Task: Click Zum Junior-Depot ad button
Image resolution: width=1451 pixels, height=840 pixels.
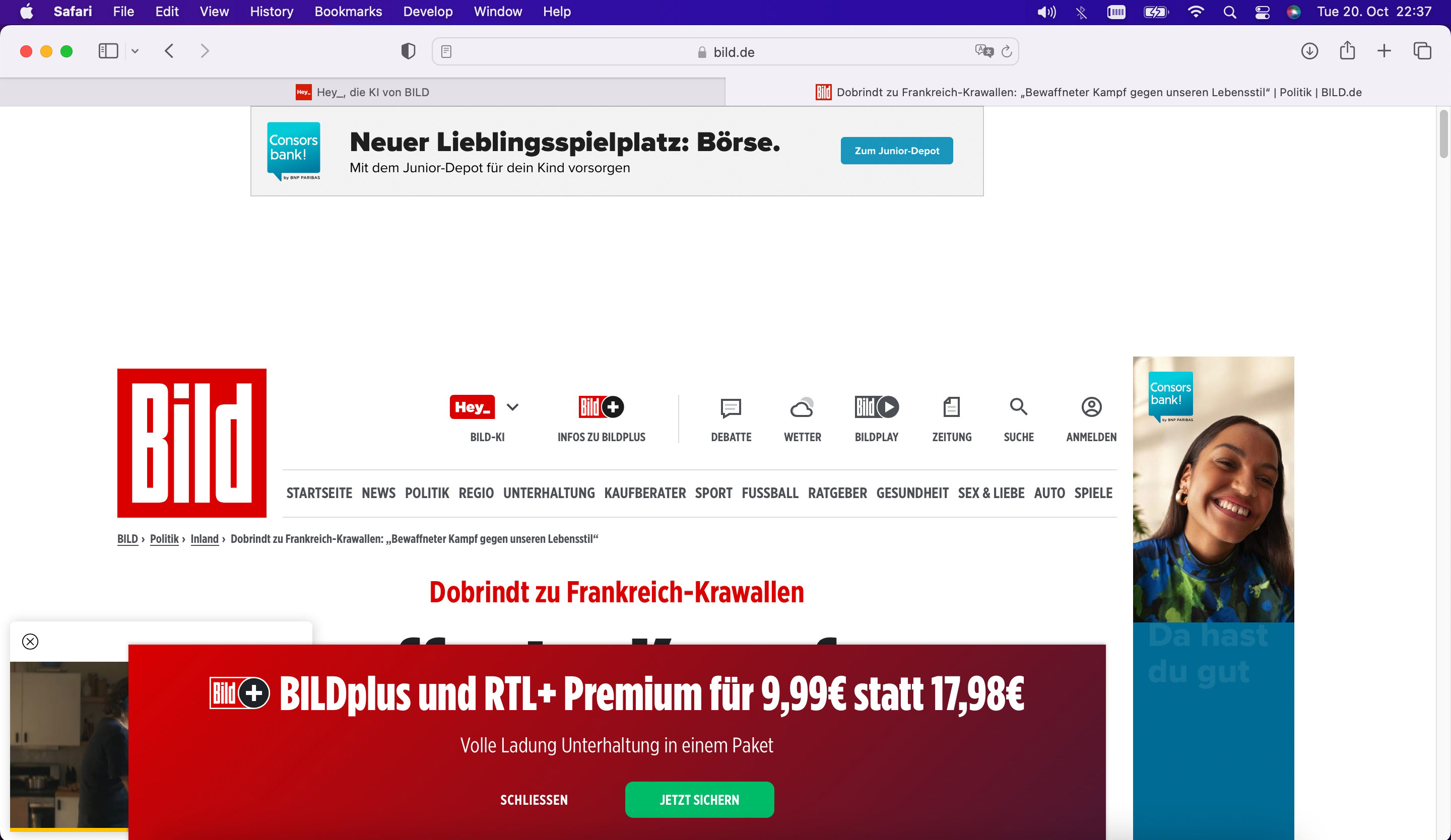Action: pos(896,151)
